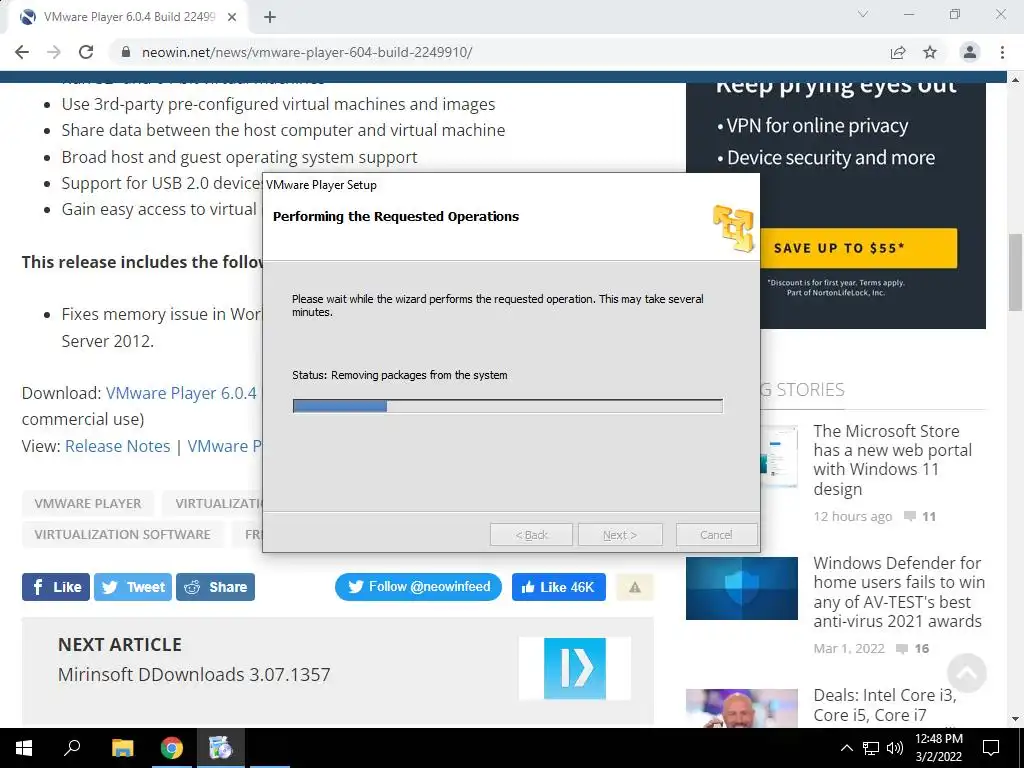
Task: Click the Next button in VMware setup
Action: [620, 535]
